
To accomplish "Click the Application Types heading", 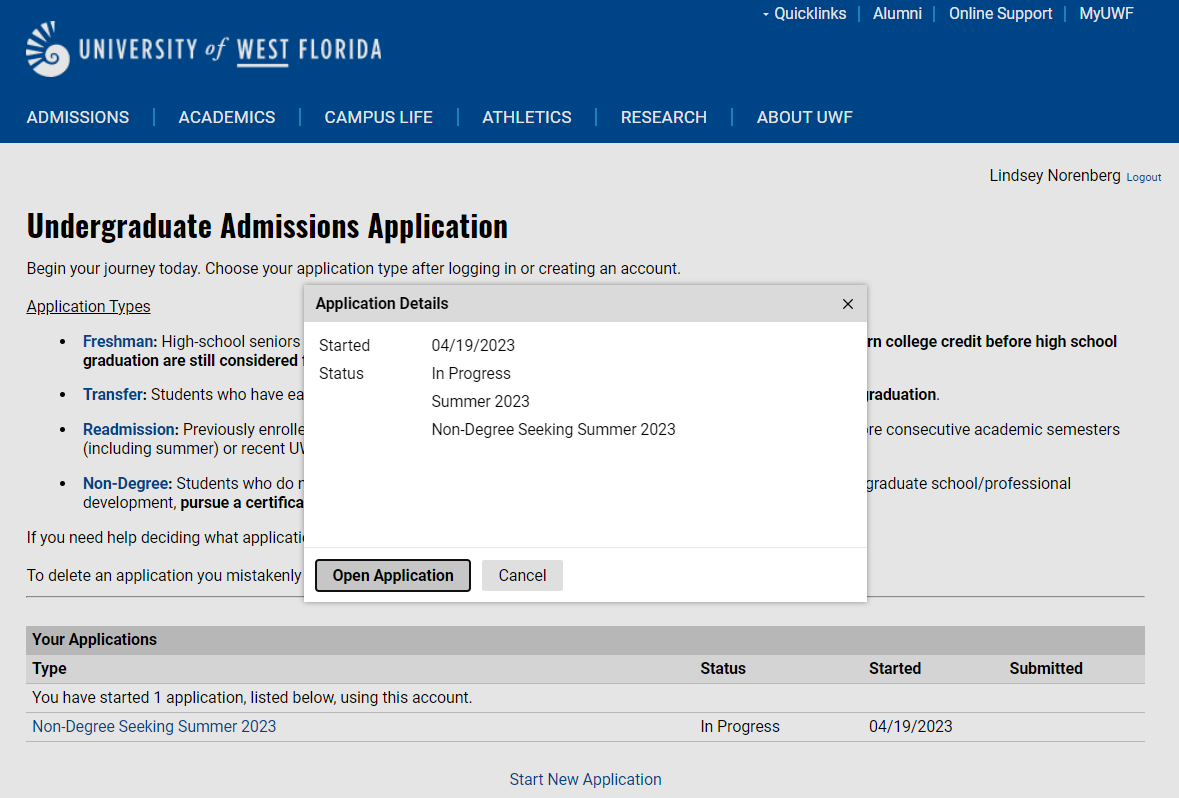I will pyautogui.click(x=89, y=306).
